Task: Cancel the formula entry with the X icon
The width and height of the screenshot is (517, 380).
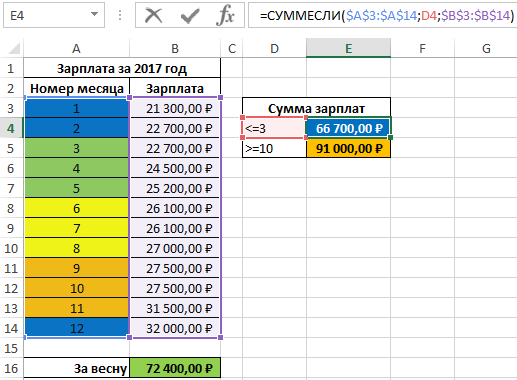Action: [154, 15]
